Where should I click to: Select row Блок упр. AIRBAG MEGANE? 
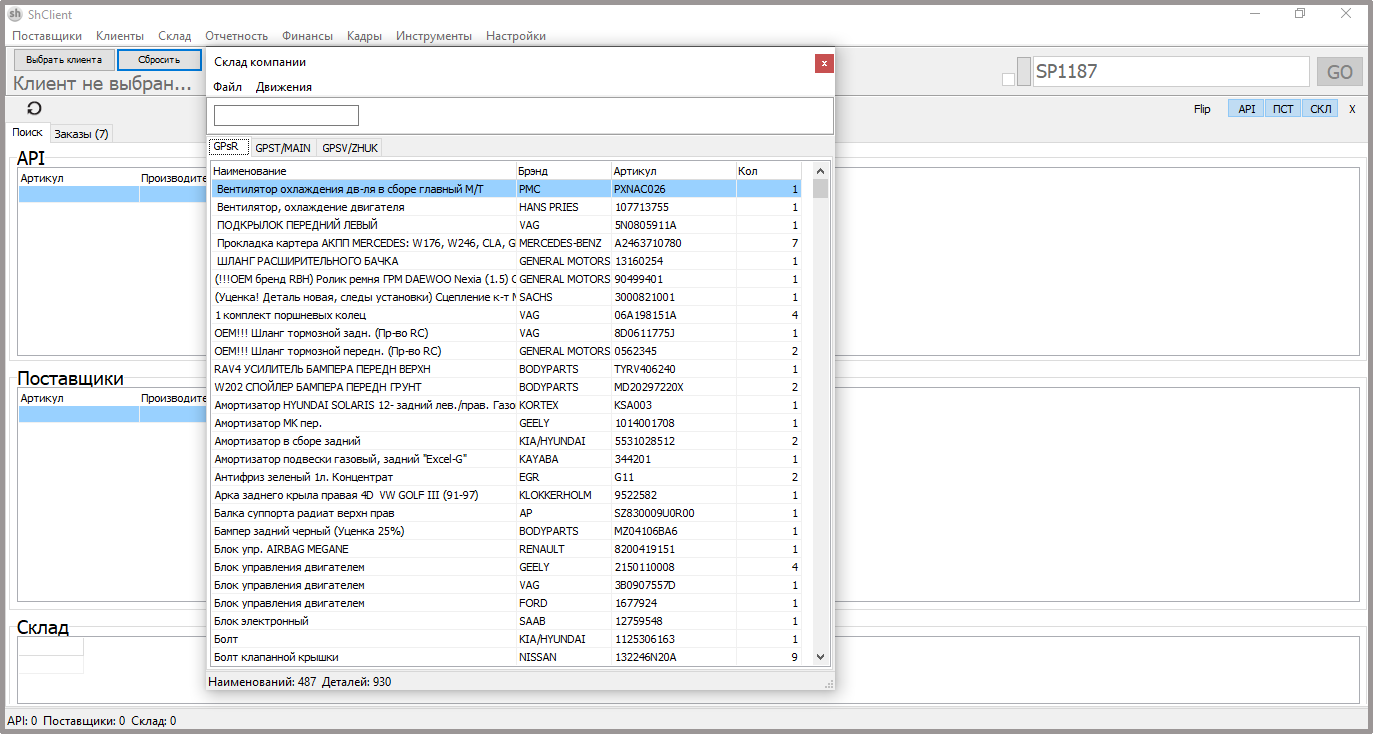pyautogui.click(x=506, y=549)
